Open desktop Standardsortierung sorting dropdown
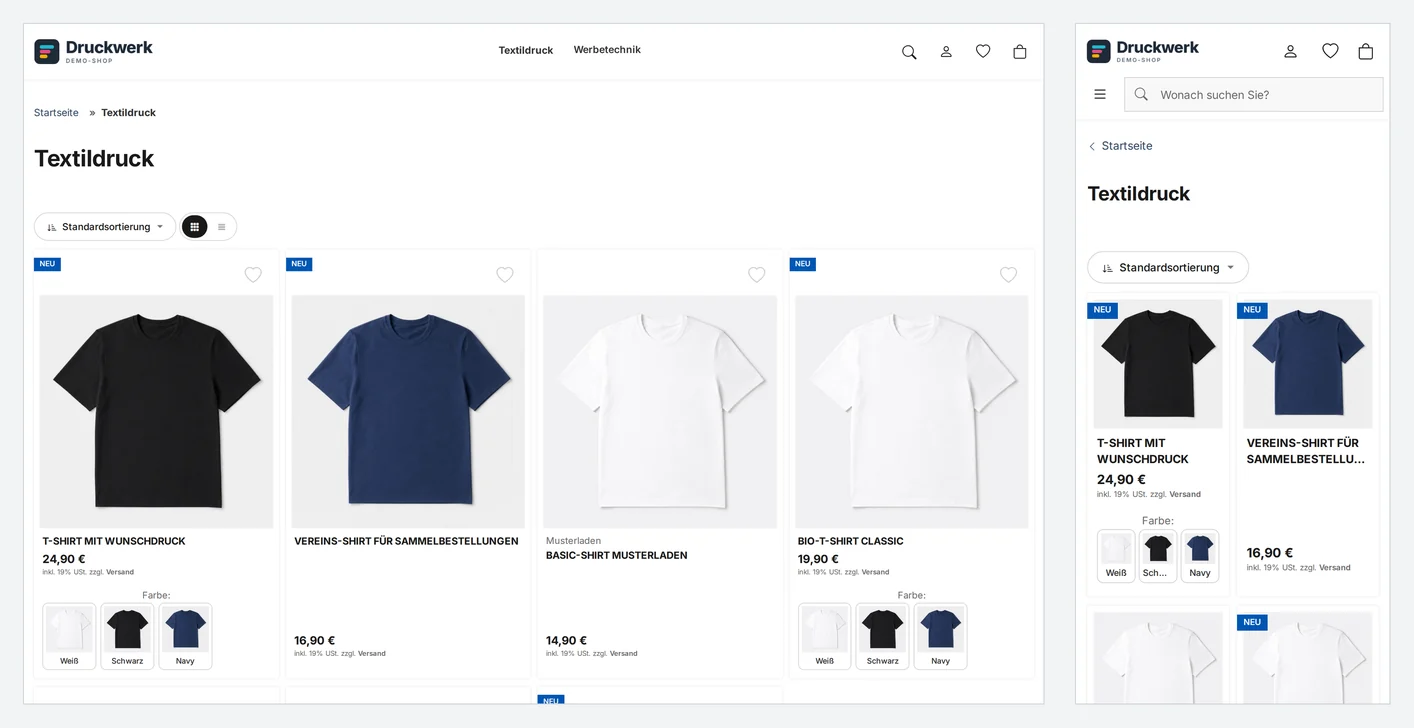Viewport: 1414px width, 728px height. pos(105,227)
